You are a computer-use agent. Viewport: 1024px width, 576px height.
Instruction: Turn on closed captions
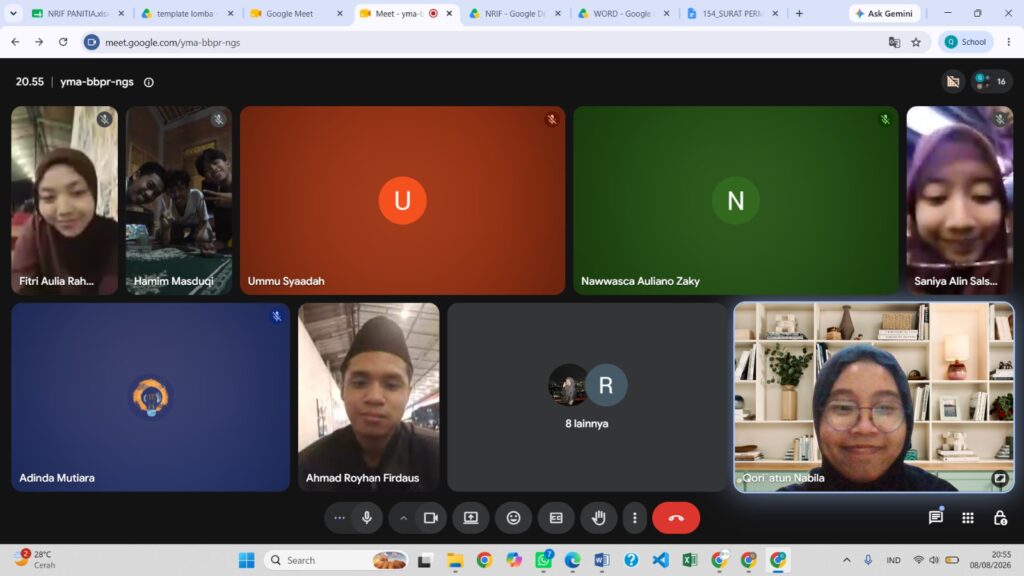pos(556,518)
